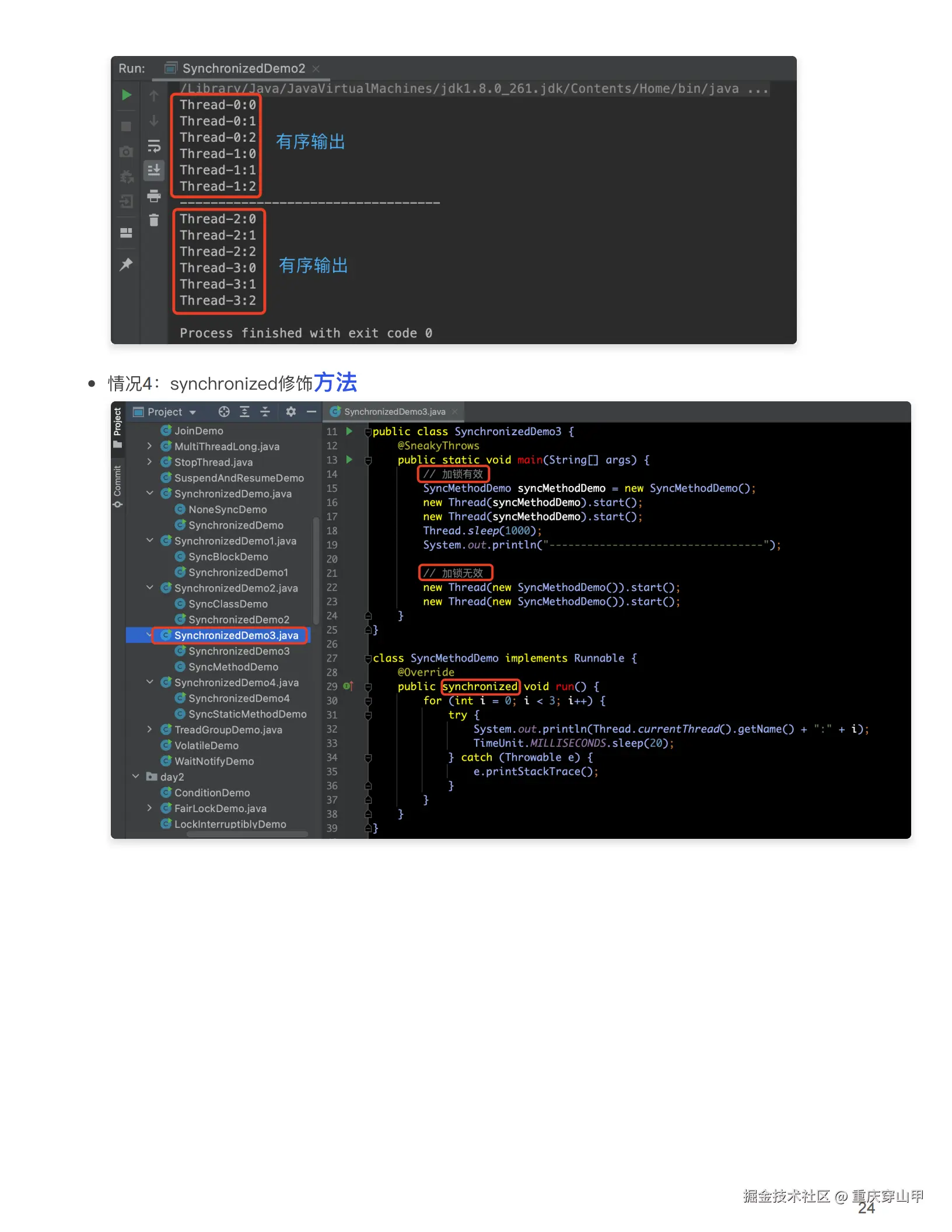Click the Java file icon beside SynchronizedDemo4.java
Viewport: 952px width, 1232px height.
pos(166,682)
